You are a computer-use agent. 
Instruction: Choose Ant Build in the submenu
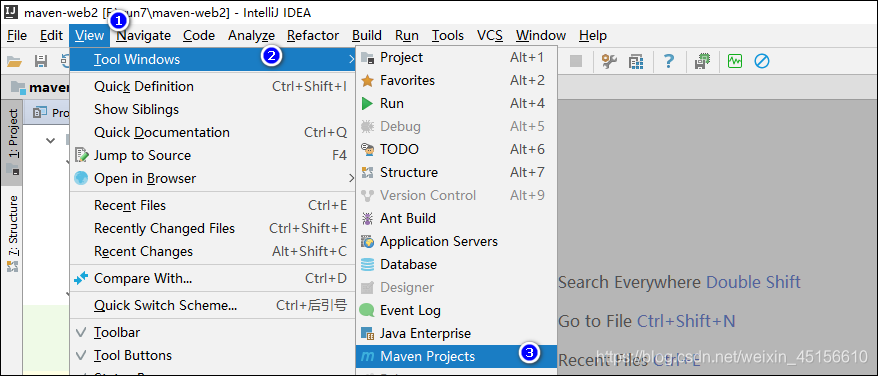coord(456,219)
